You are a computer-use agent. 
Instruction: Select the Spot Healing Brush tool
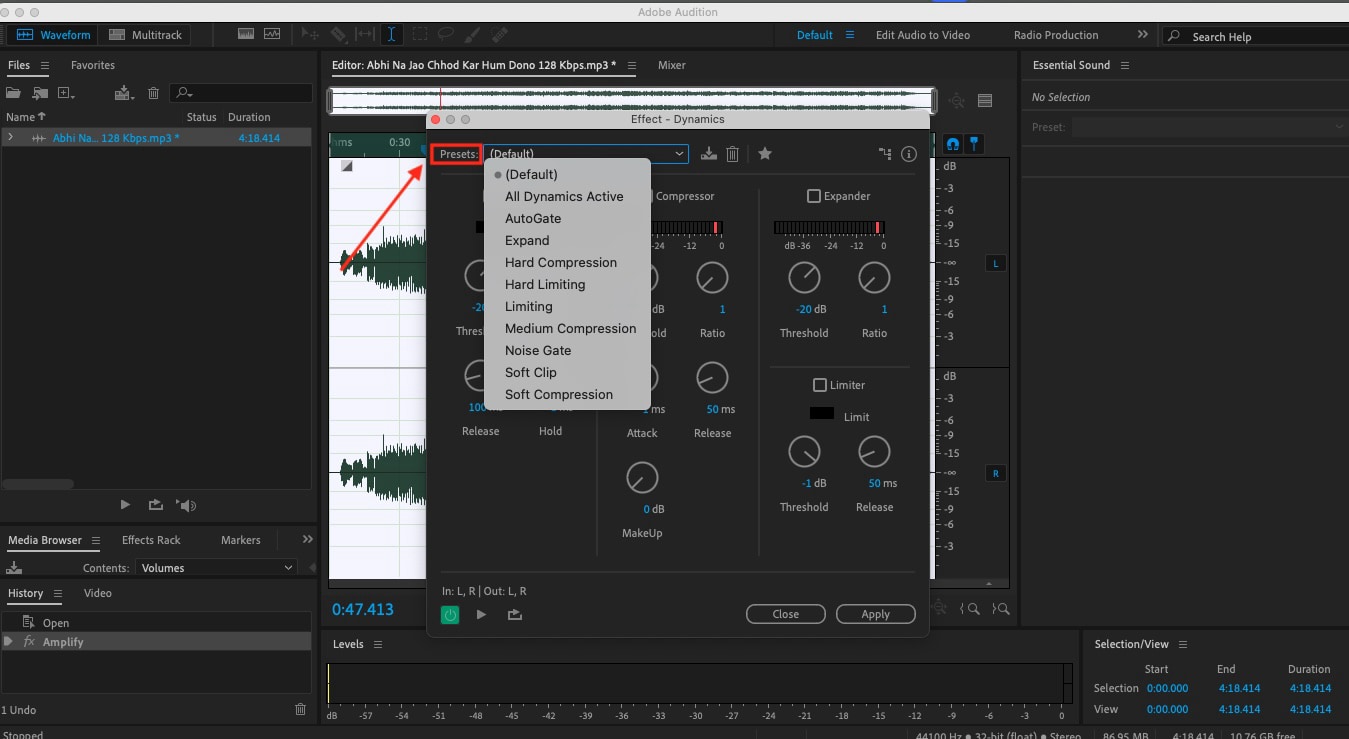click(500, 34)
